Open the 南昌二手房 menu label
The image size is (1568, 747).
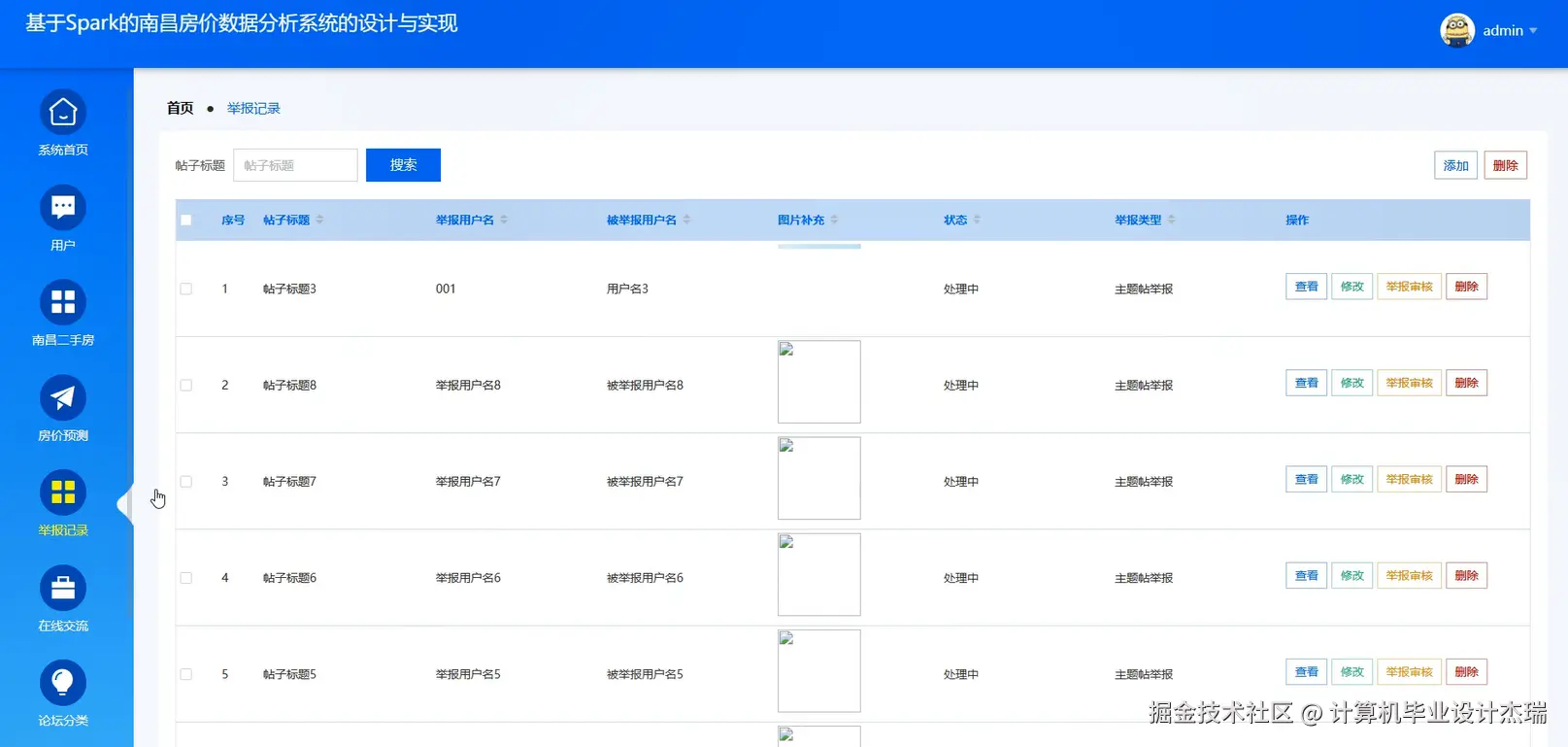63,340
